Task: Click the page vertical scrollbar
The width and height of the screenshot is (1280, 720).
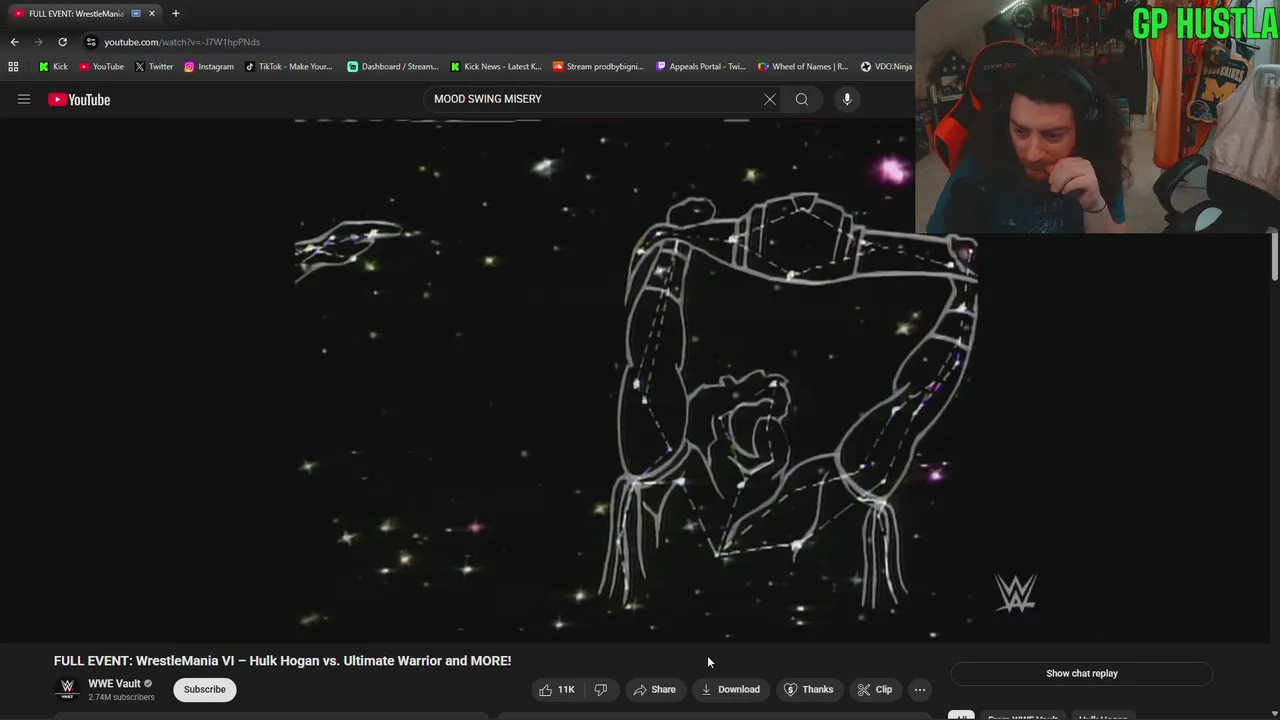Action: tap(1275, 257)
